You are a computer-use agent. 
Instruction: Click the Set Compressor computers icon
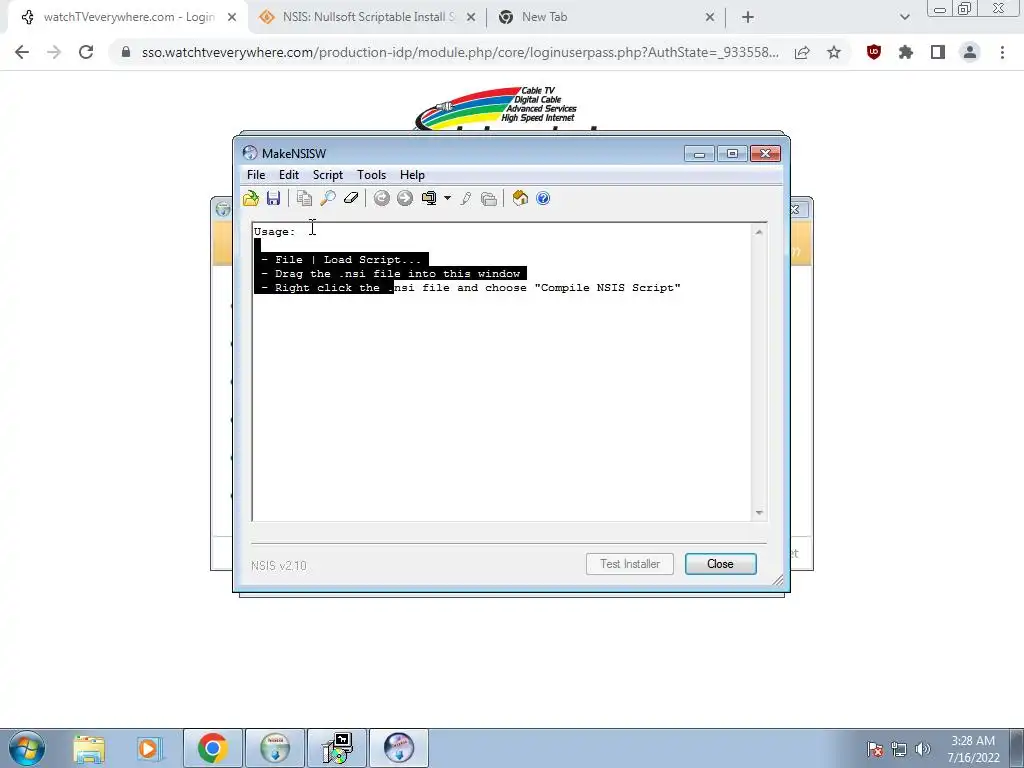(429, 199)
